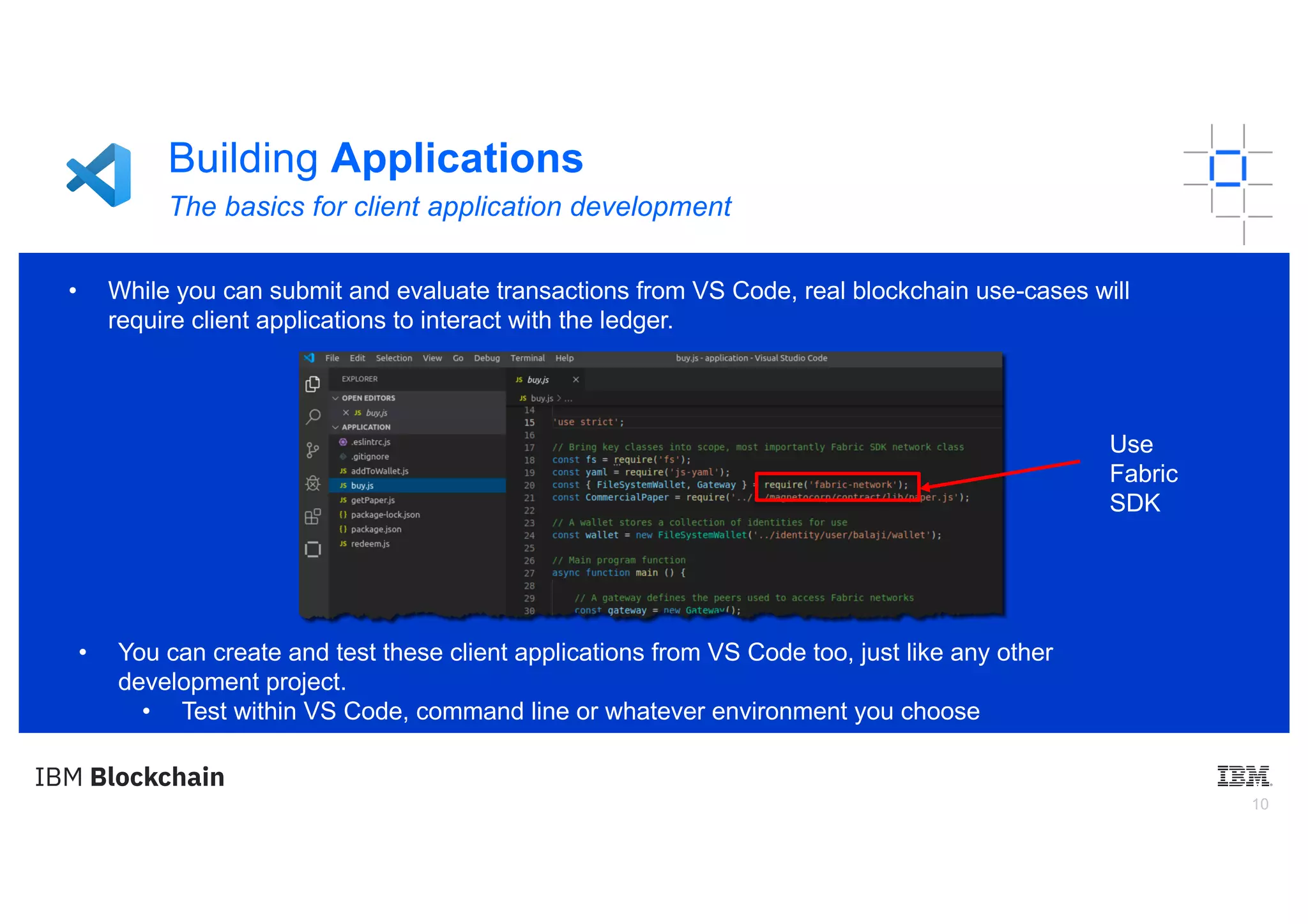Click the VS Code logo in title bar
This screenshot has height=924, width=1308.
(310, 358)
